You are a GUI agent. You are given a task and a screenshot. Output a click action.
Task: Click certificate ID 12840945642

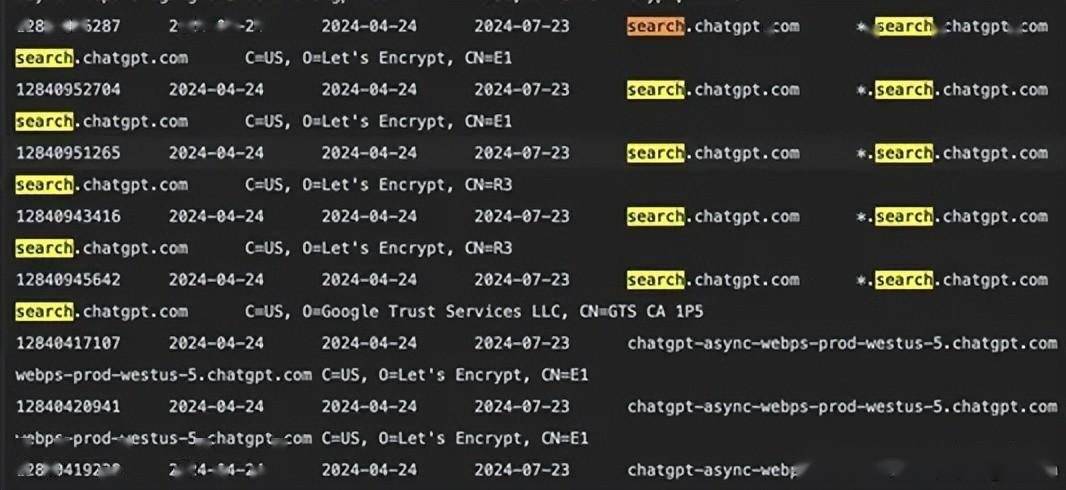coord(68,280)
